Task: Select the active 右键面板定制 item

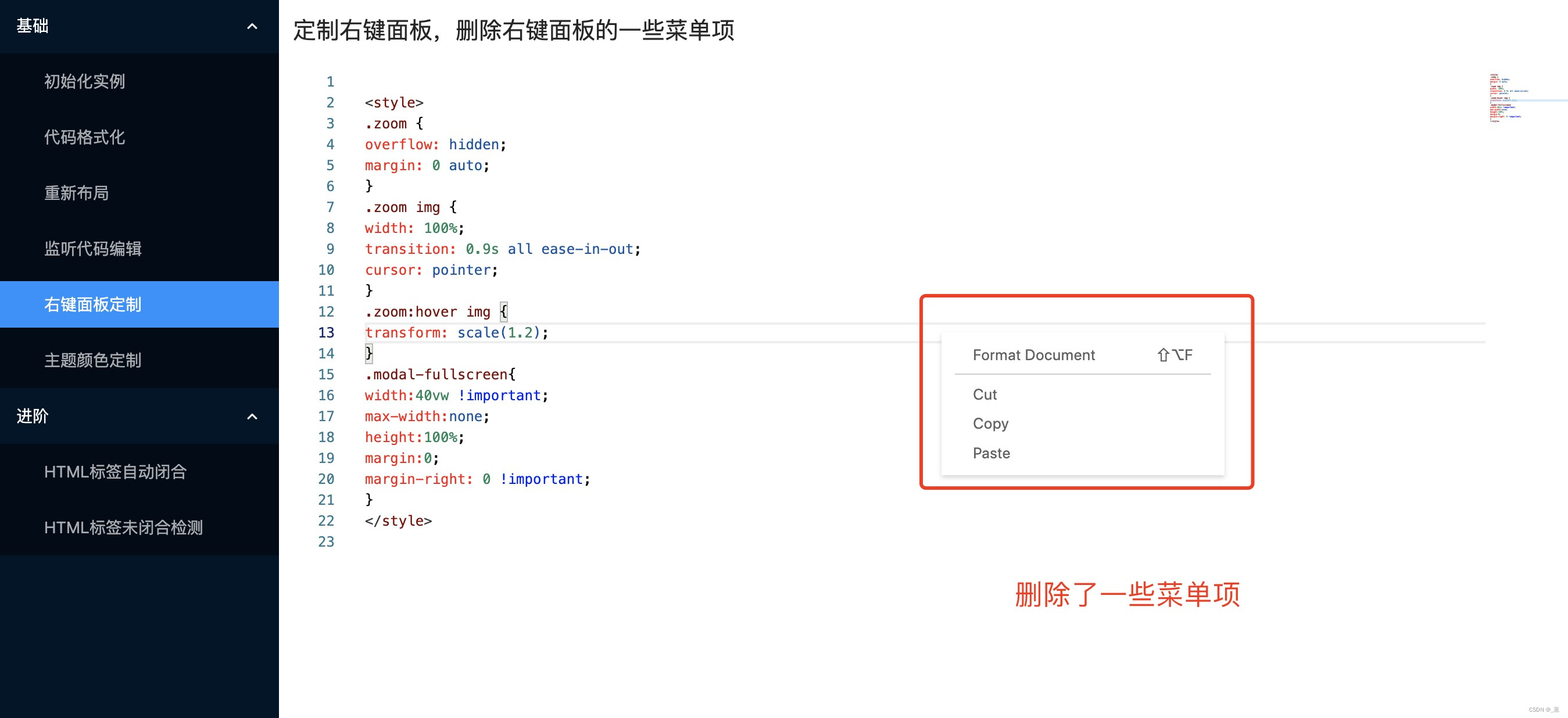Action: (x=92, y=304)
